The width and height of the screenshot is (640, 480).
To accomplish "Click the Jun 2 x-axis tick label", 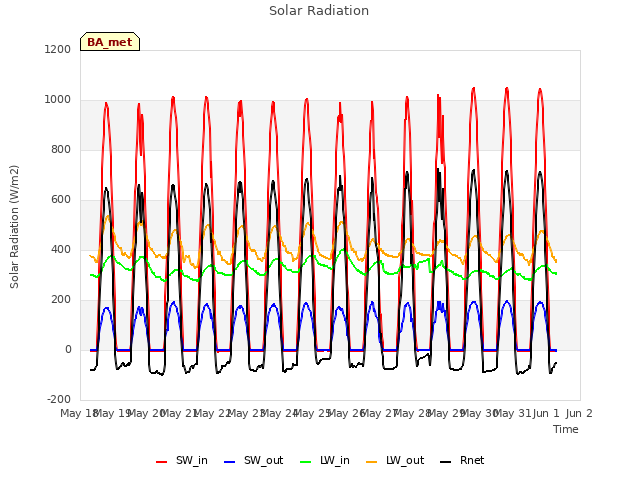I will pos(579,413).
